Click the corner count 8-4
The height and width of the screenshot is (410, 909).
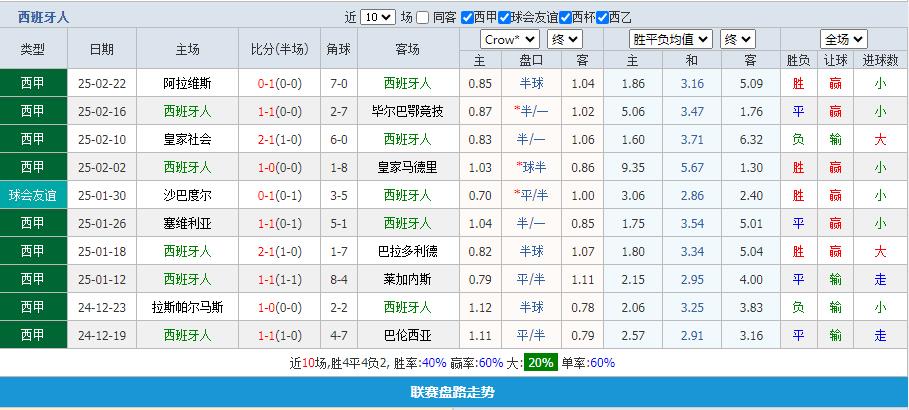pos(339,280)
